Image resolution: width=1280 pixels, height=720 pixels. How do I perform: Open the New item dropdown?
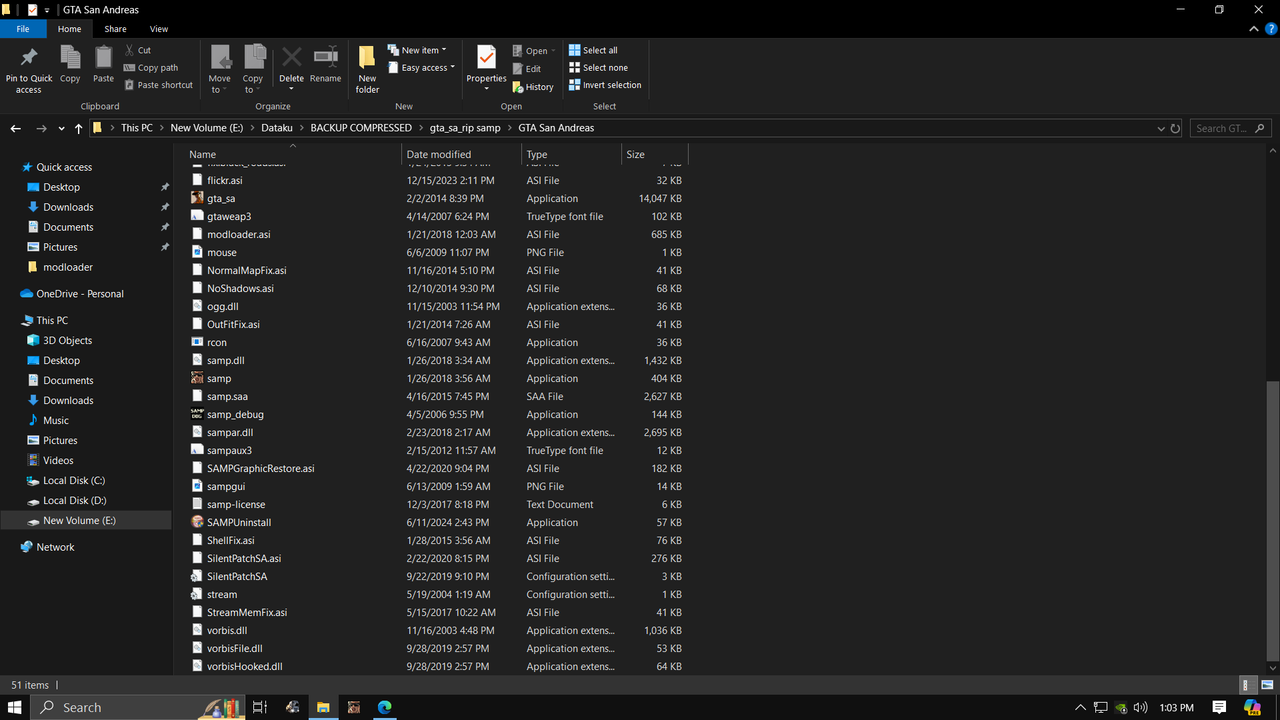point(418,50)
